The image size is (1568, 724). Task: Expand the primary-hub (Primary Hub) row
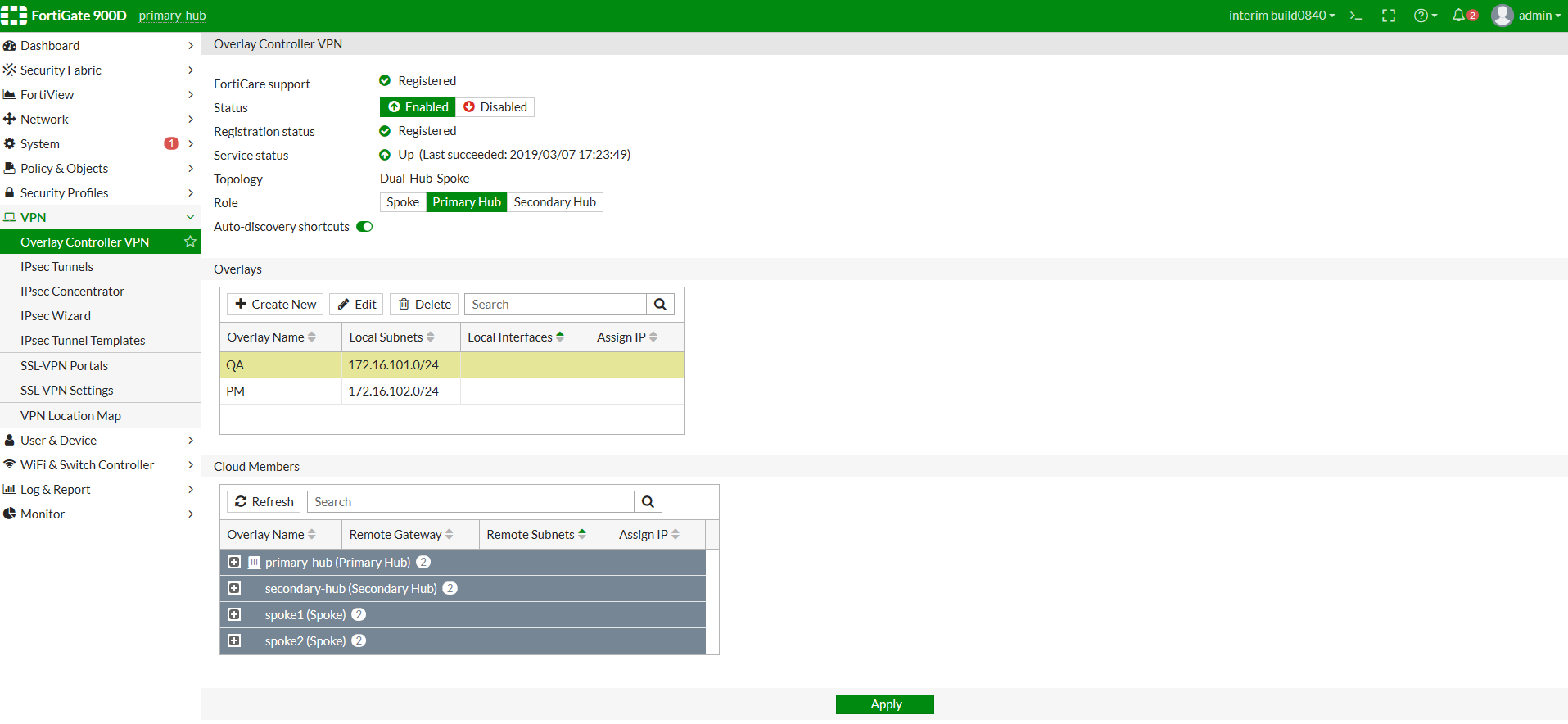coord(234,563)
